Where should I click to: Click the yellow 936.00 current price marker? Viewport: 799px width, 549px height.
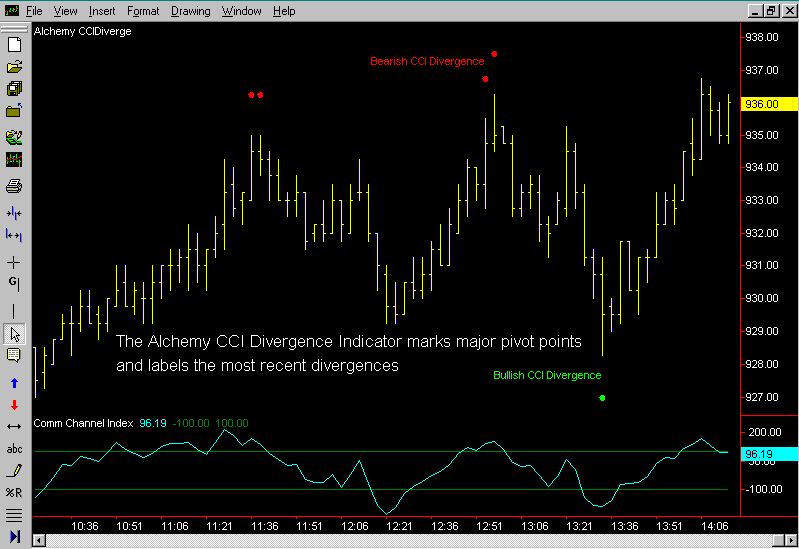click(x=769, y=104)
